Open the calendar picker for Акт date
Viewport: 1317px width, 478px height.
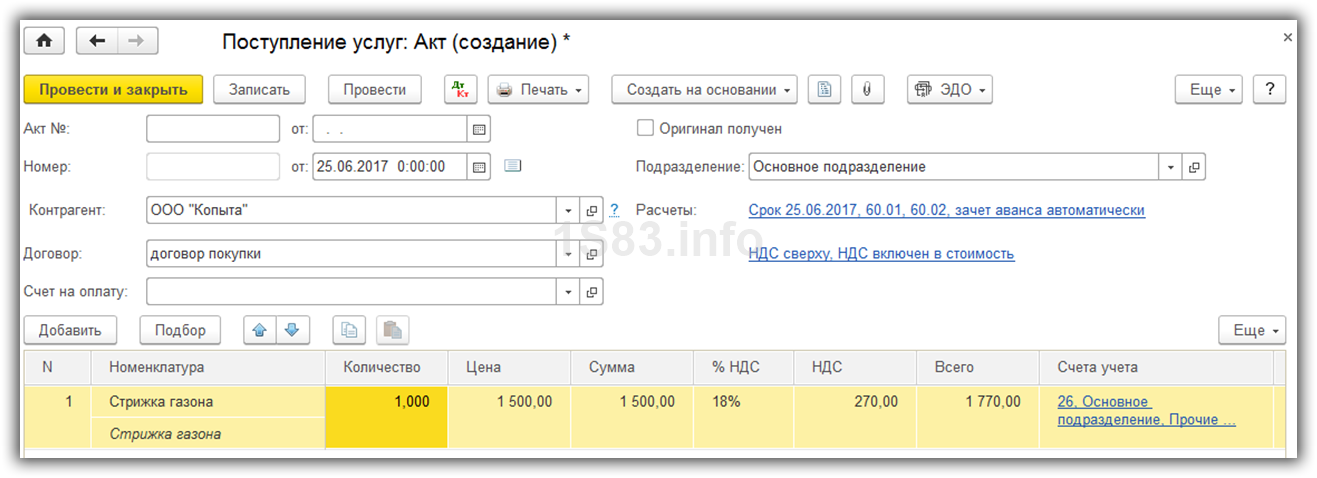click(x=479, y=129)
